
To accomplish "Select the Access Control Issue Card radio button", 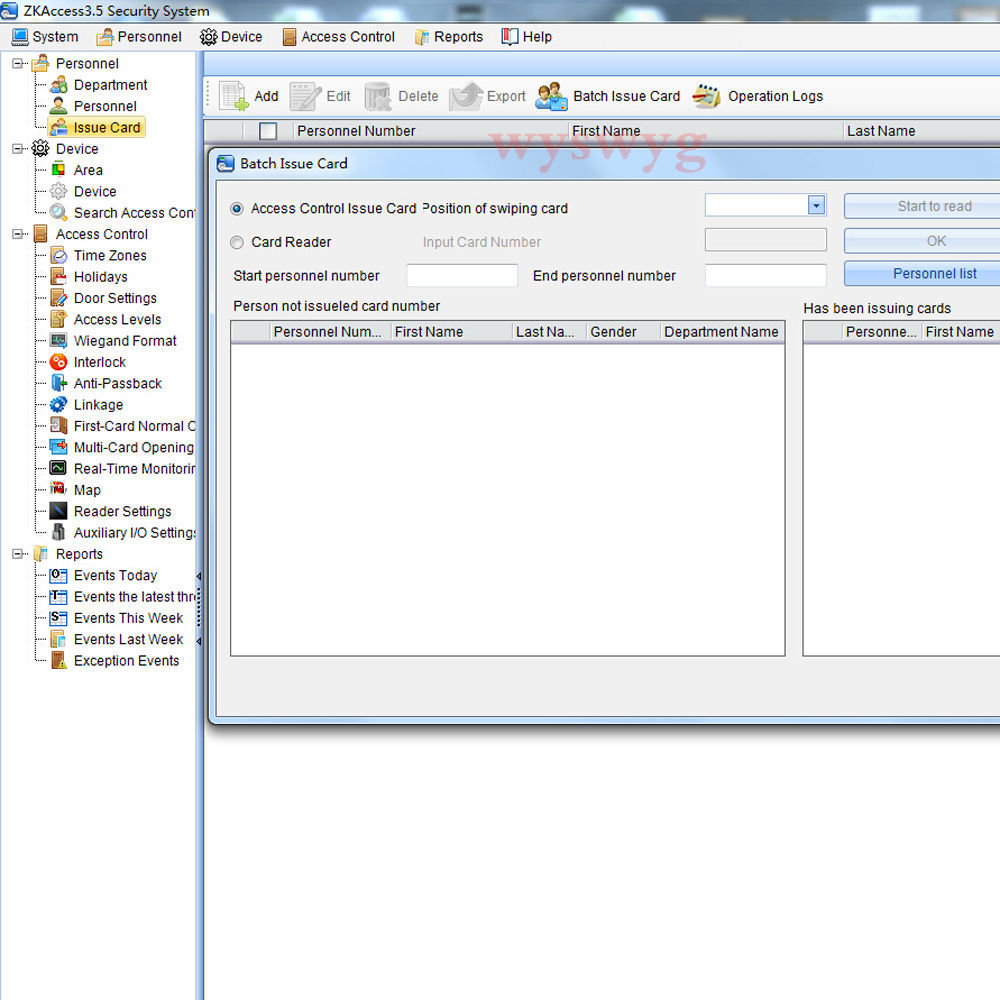I will point(237,209).
